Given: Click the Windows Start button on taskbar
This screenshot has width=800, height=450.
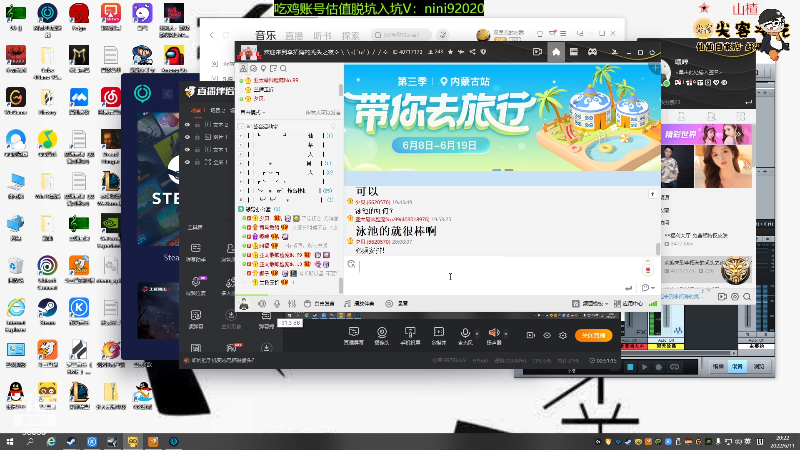Looking at the screenshot, I should (10, 441).
